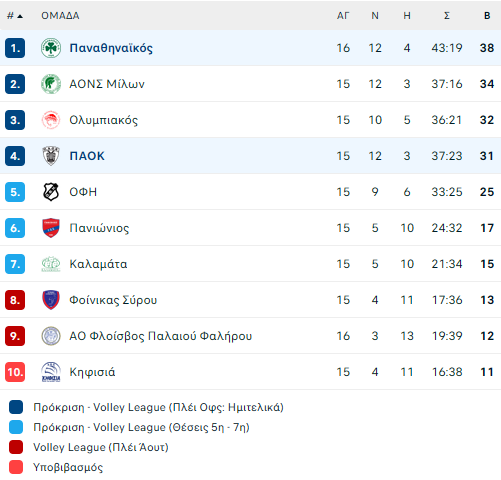The width and height of the screenshot is (501, 480).
Task: Open the Πανιώνιος team name link
Action: pos(99,228)
